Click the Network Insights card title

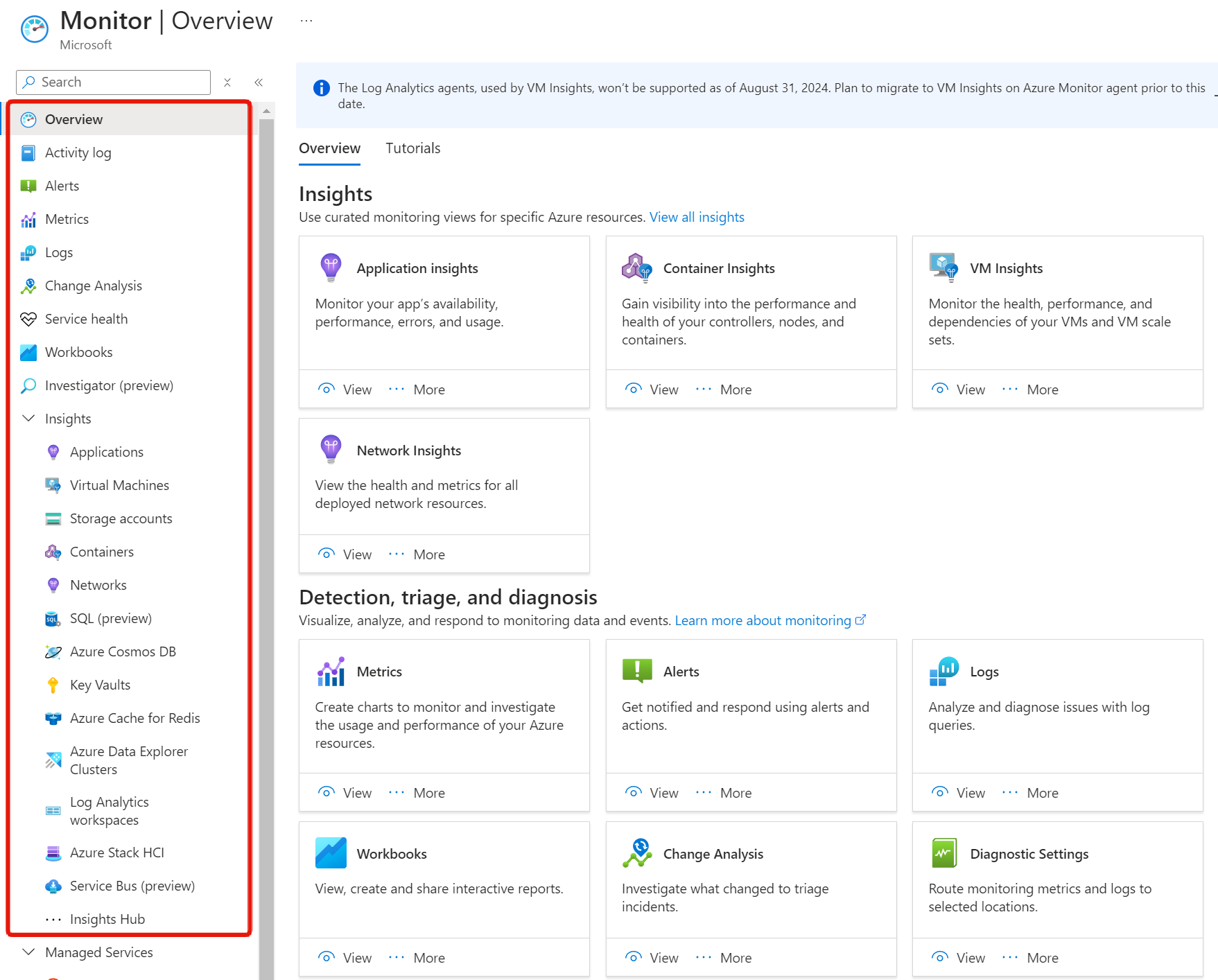409,450
